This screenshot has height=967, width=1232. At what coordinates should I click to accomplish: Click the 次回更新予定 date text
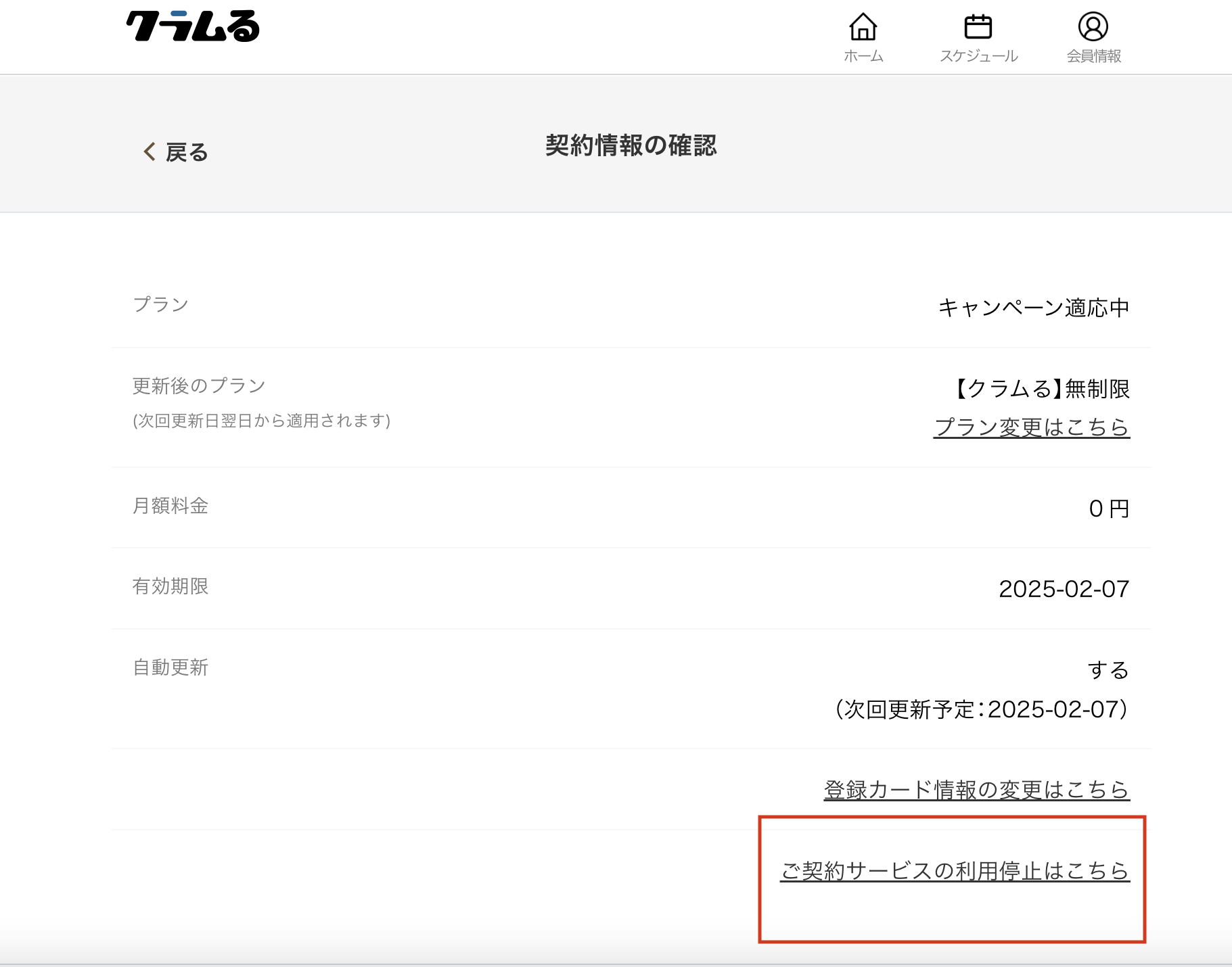[x=981, y=709]
